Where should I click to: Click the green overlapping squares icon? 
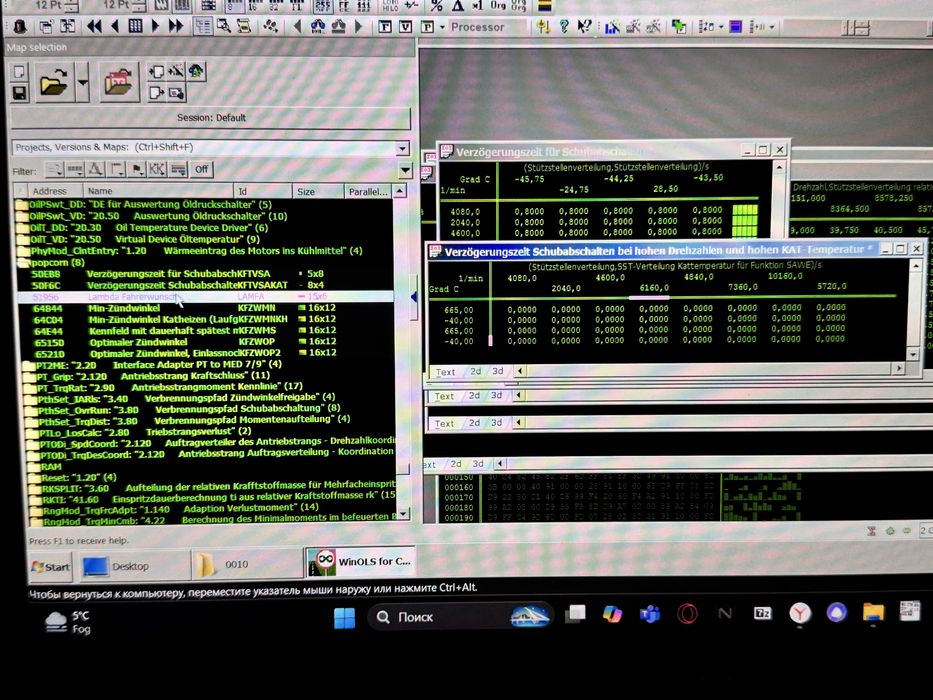(678, 27)
